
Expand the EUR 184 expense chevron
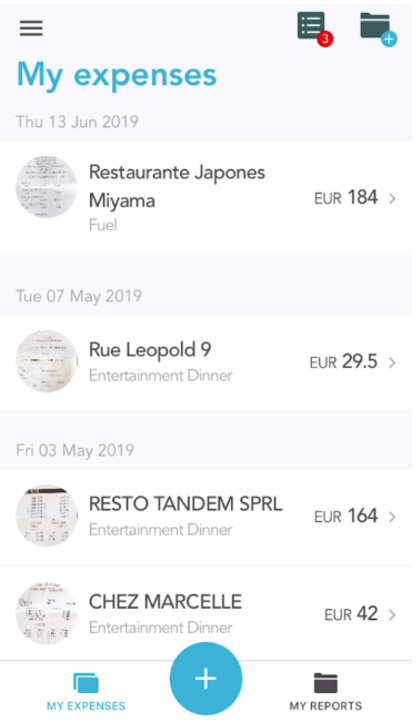point(392,198)
